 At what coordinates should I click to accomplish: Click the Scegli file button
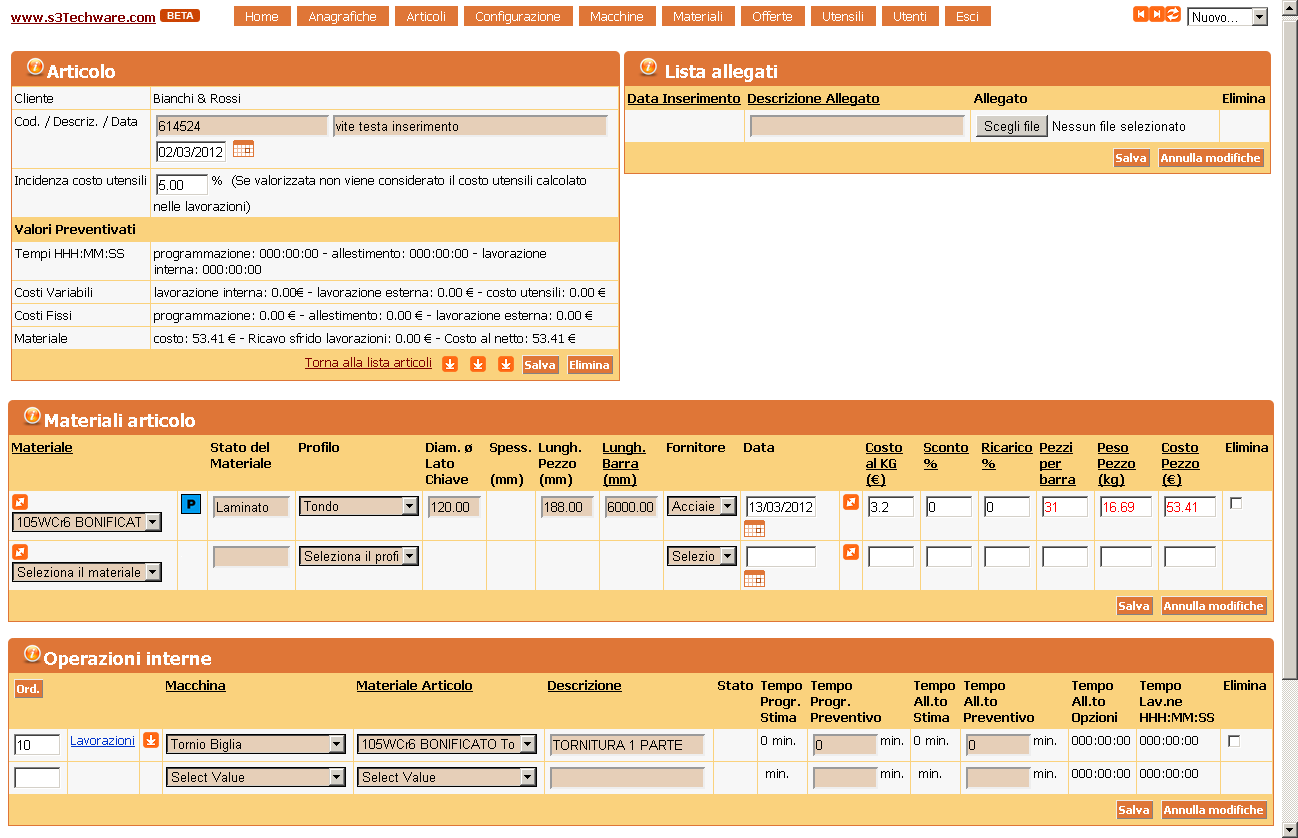point(1011,127)
